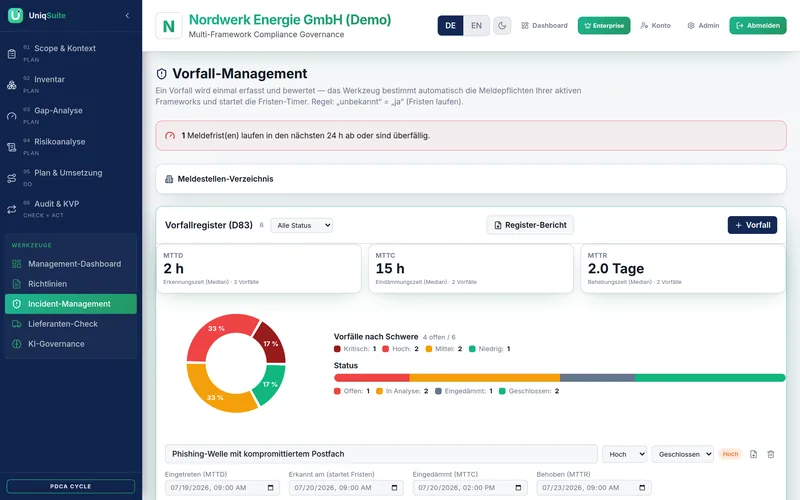Click the Meldestellen-Verzeichnis building icon
Screen dimensions: 800x500
pos(169,179)
